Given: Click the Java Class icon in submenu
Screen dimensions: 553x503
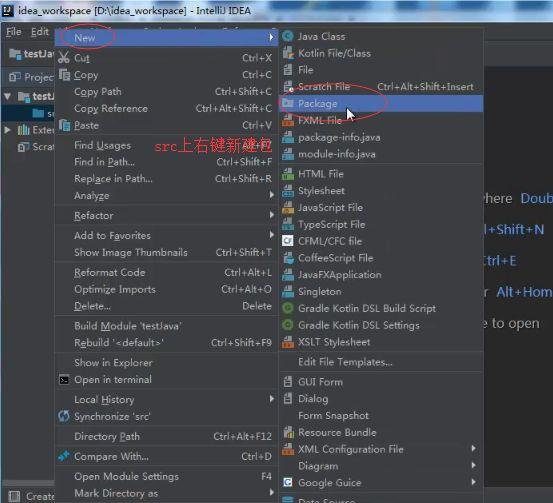Looking at the screenshot, I should (288, 36).
